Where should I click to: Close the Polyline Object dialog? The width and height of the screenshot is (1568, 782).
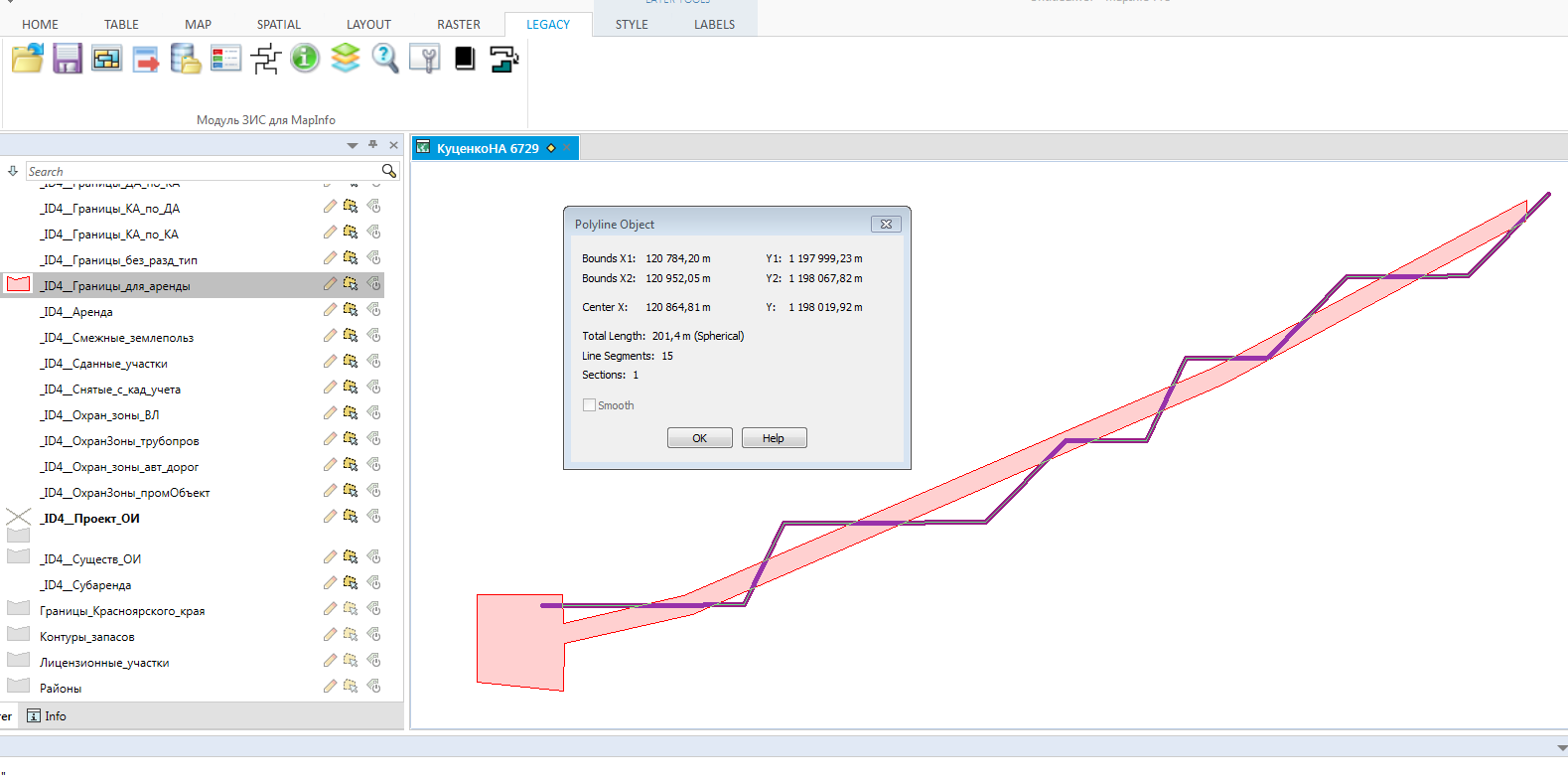click(x=886, y=224)
